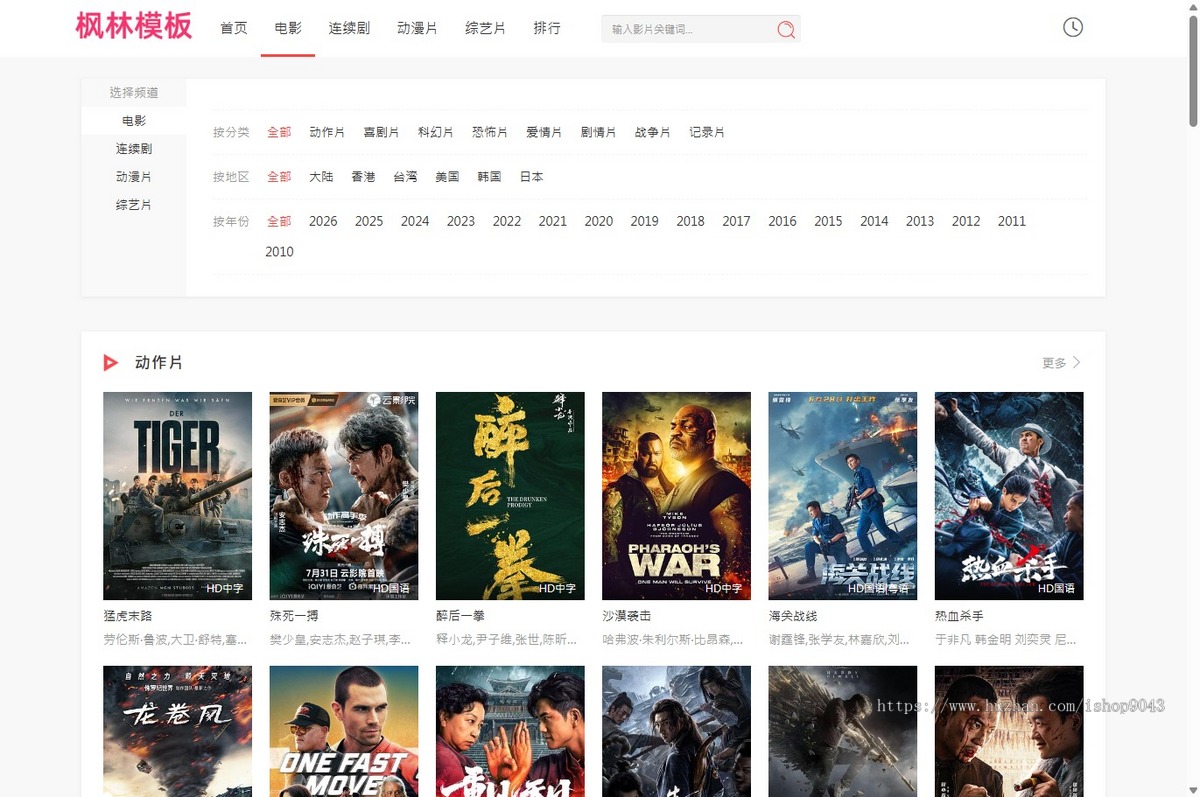Image resolution: width=1200 pixels, height=797 pixels.
Task: Filter by 动作片 category
Action: [327, 132]
